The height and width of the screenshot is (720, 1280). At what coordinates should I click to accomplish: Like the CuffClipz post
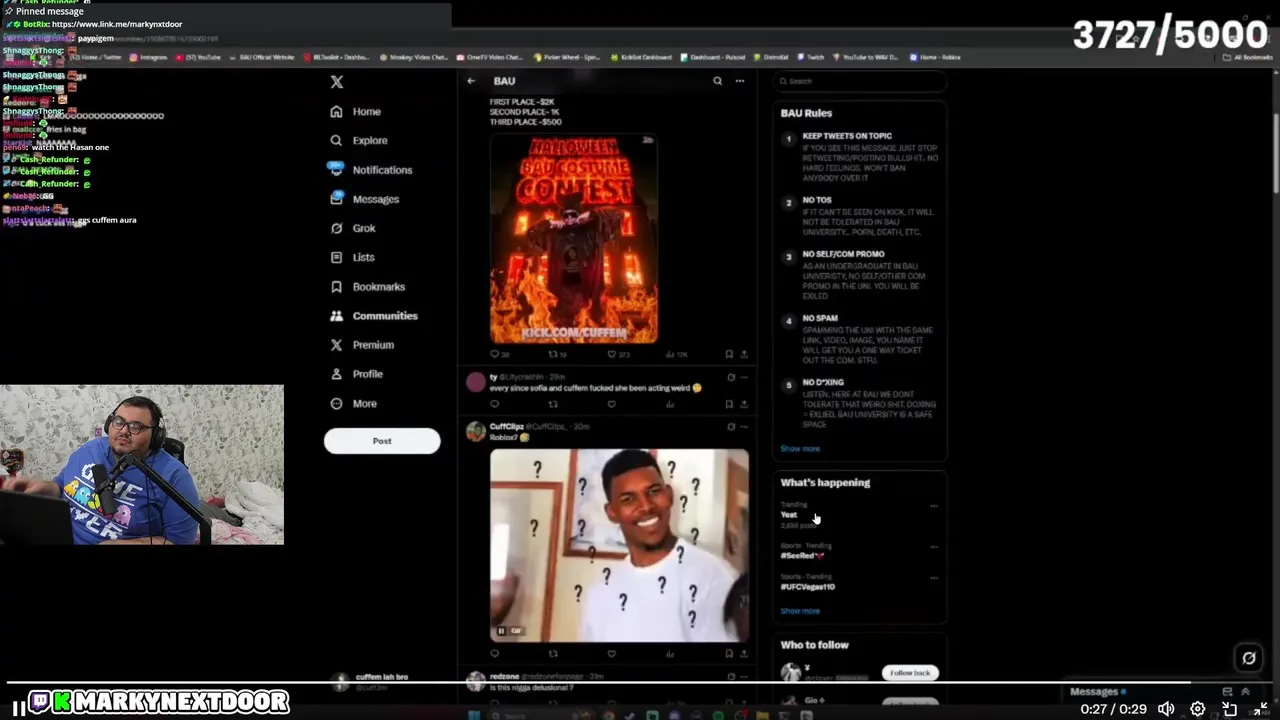coord(612,654)
